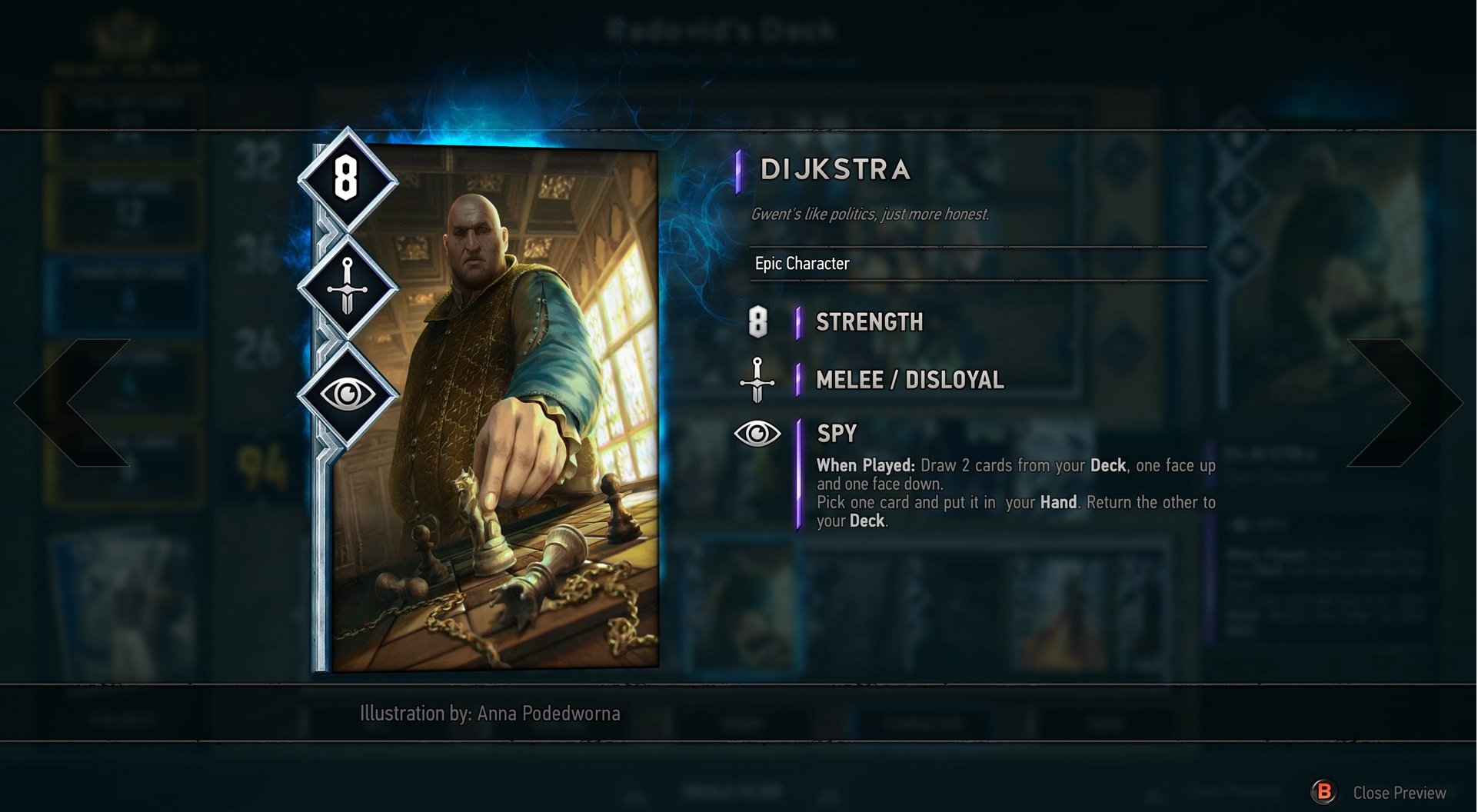
Task: Click the eye icon beside SPY
Action: click(757, 434)
